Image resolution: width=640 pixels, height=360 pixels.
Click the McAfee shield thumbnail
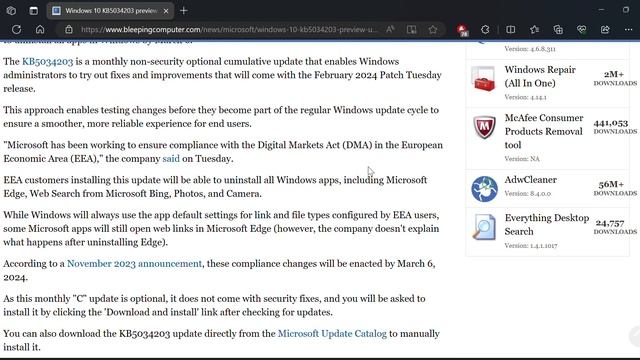tap(484, 127)
